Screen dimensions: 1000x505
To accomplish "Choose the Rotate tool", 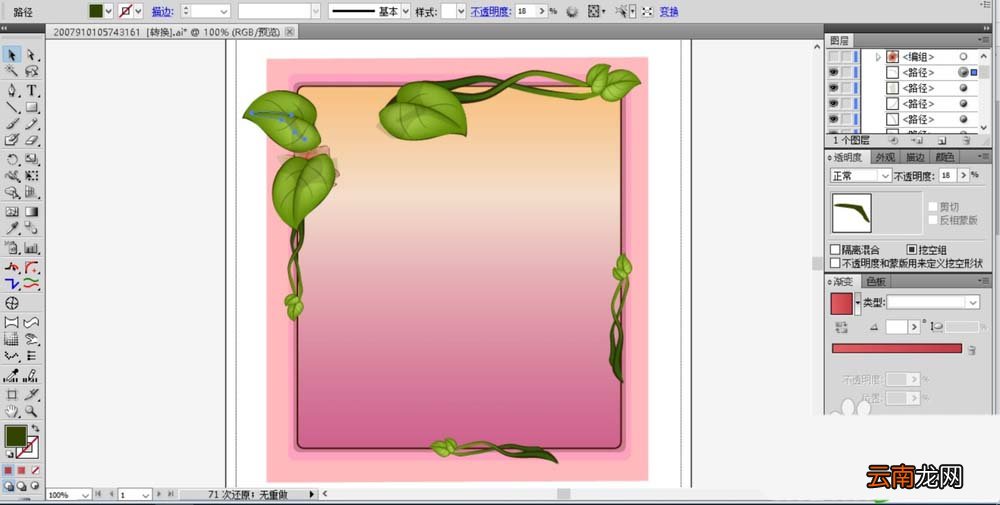I will 11,159.
